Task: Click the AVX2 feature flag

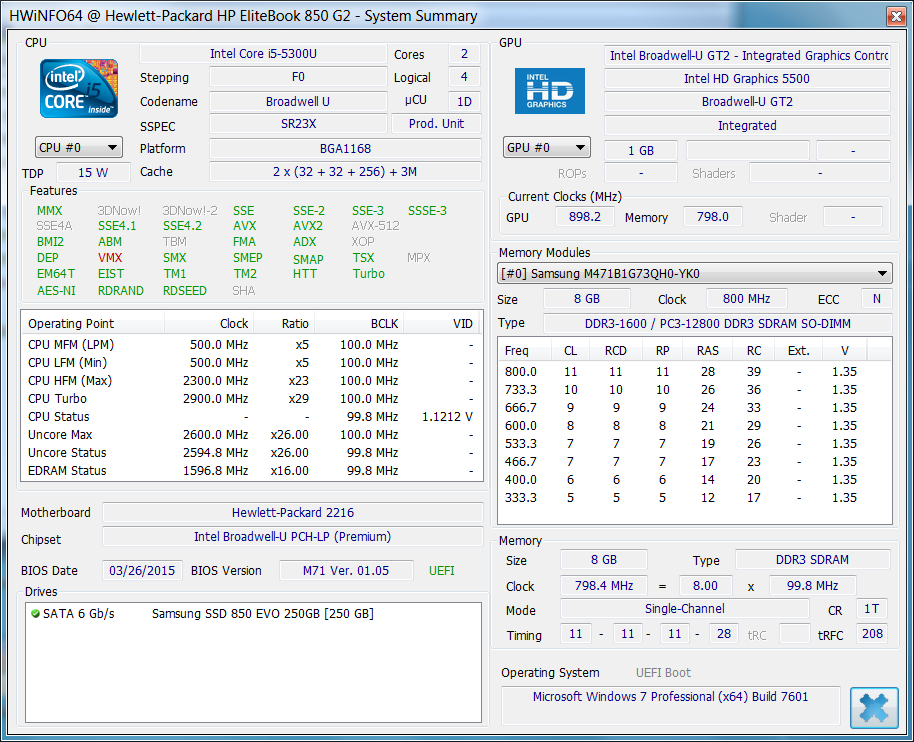Action: (308, 226)
